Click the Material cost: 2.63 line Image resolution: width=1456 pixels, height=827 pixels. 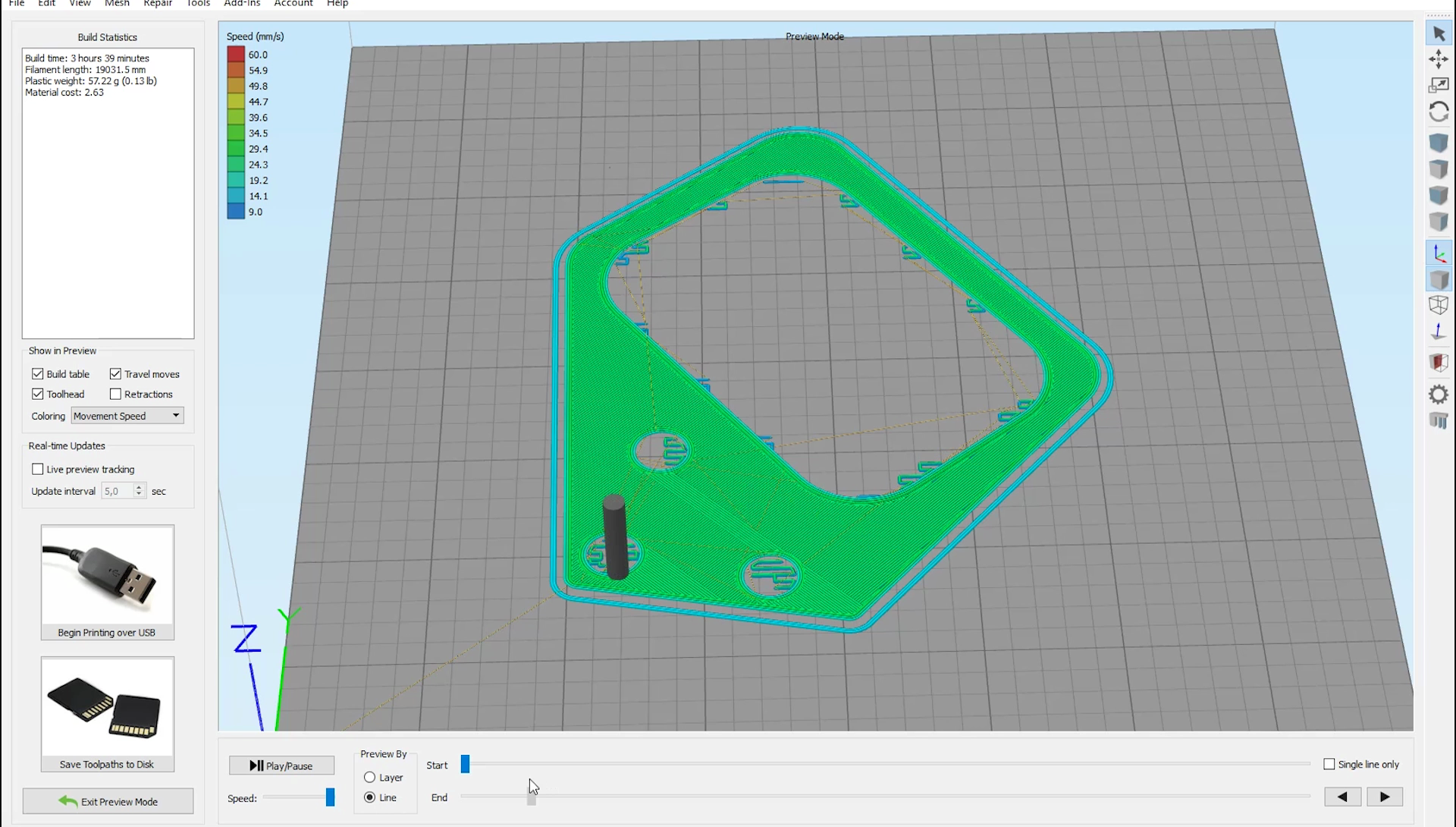64,93
